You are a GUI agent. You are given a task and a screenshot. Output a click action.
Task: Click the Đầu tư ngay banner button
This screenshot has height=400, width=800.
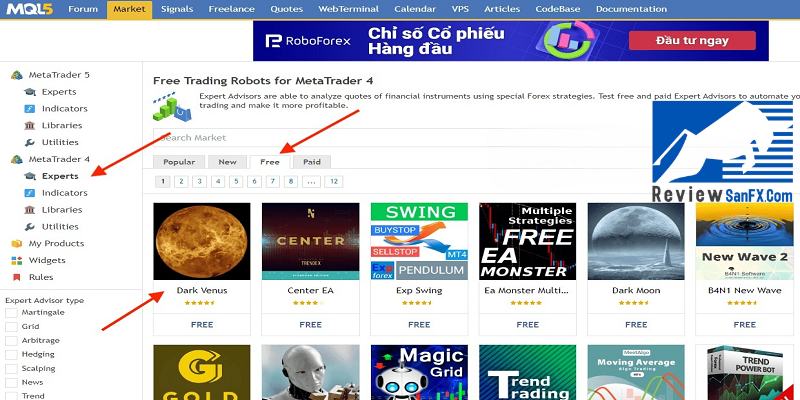[692, 40]
